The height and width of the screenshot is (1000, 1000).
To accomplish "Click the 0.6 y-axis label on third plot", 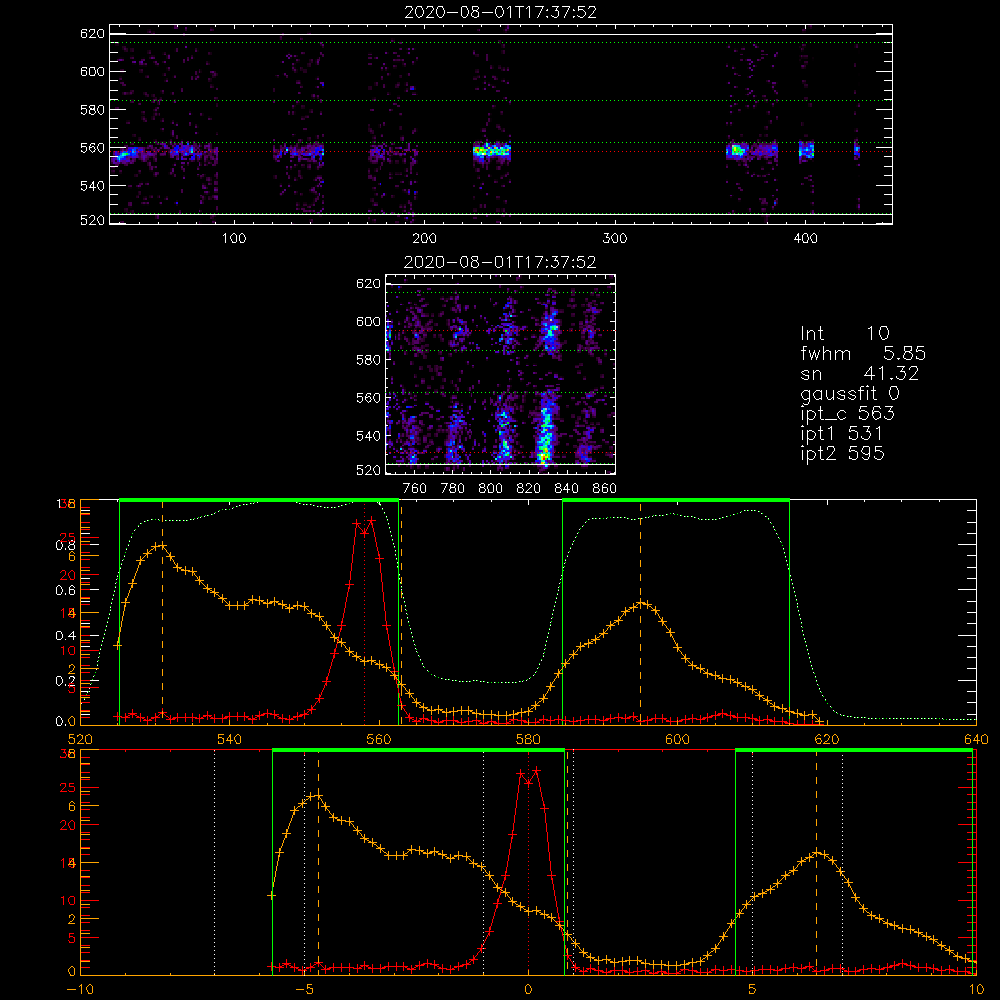I will 65,591.
